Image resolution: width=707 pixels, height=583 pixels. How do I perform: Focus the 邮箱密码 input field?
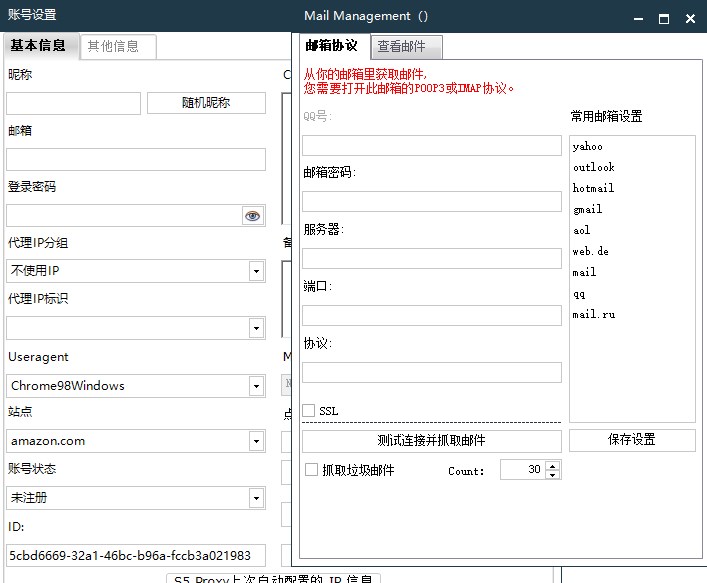tap(432, 201)
